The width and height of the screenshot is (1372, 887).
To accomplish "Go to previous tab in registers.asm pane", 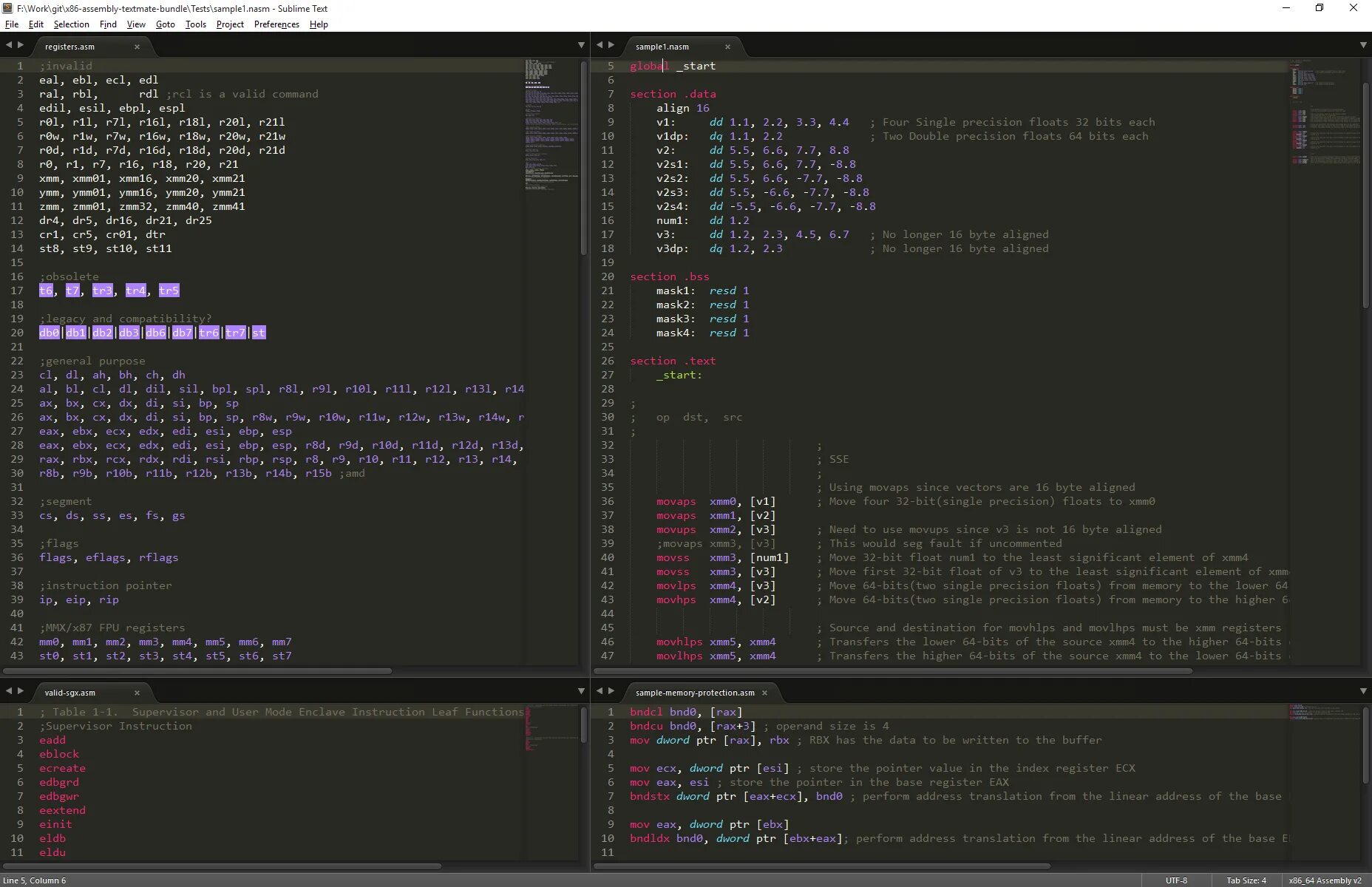I will pos(9,45).
